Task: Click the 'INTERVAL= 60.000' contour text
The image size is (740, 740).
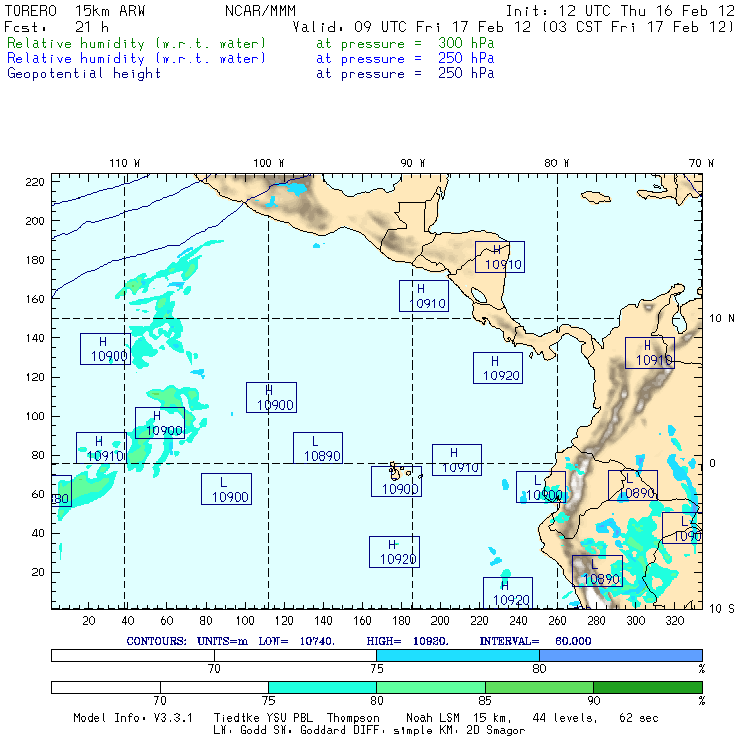Action: click(535, 641)
